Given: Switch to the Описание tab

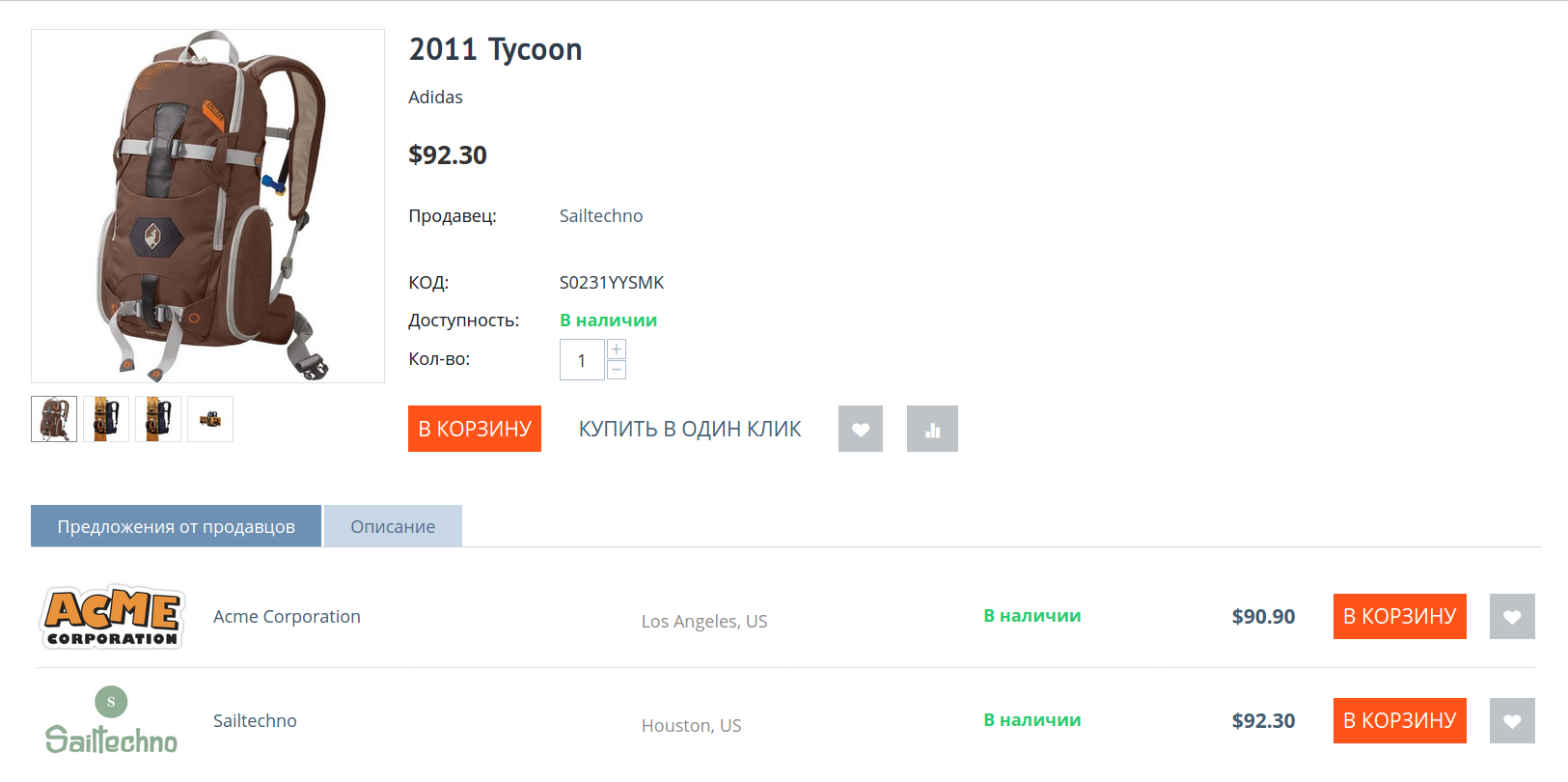Looking at the screenshot, I should tap(393, 526).
